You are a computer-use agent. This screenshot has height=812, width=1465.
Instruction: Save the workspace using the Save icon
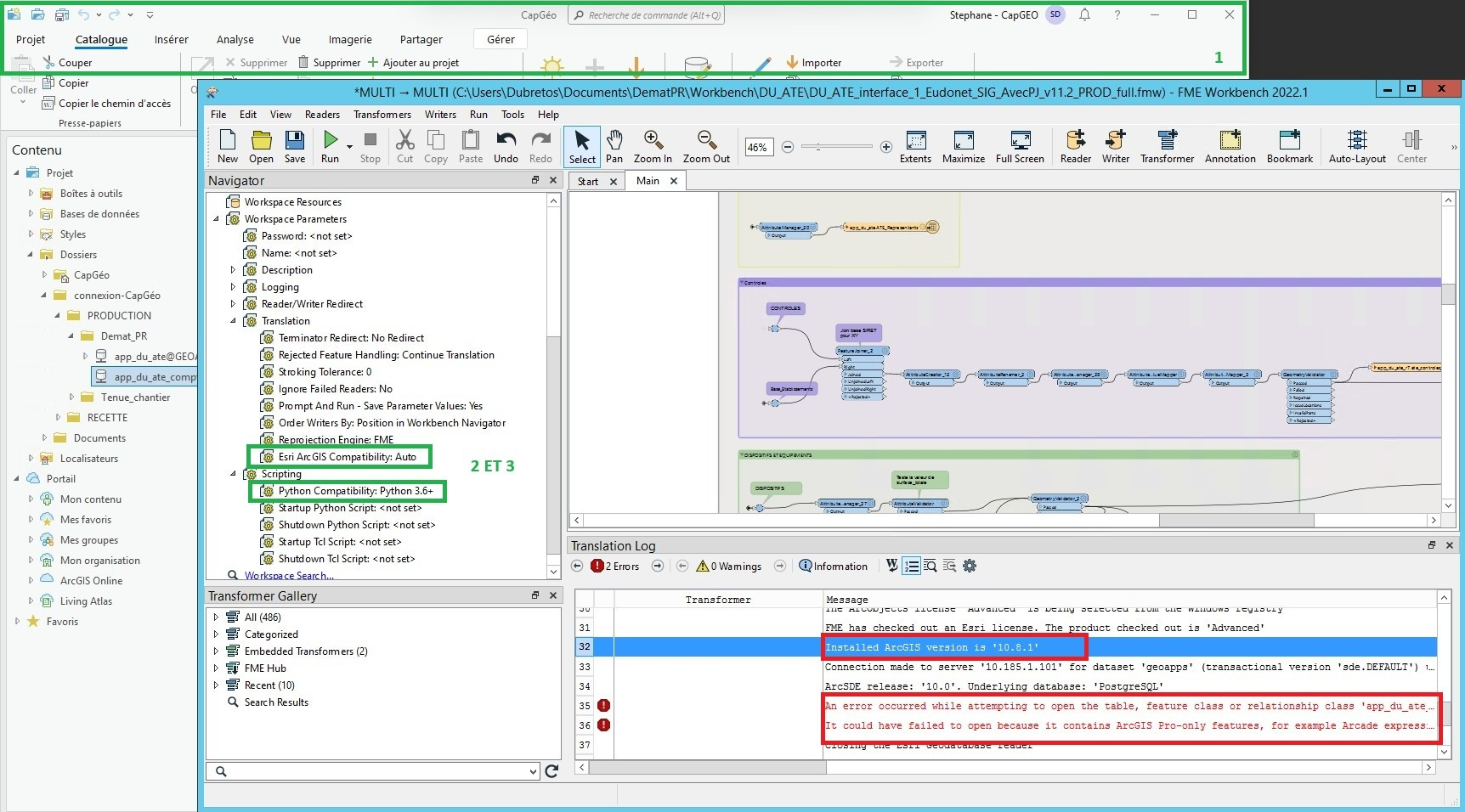(295, 146)
